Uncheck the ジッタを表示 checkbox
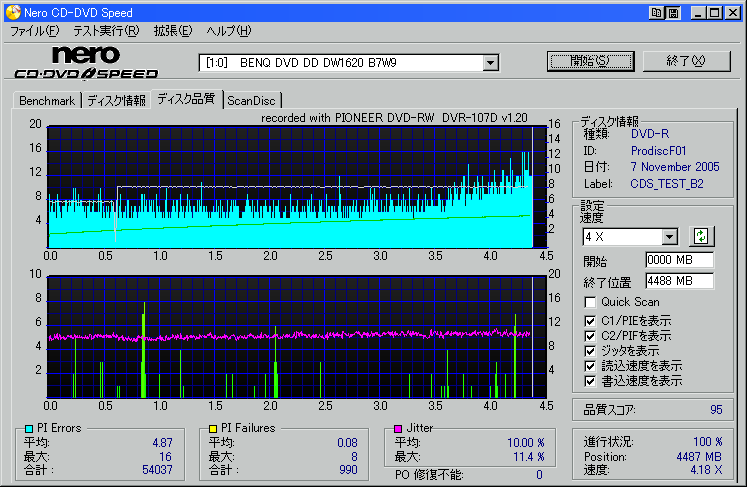This screenshot has width=747, height=487. tap(591, 351)
